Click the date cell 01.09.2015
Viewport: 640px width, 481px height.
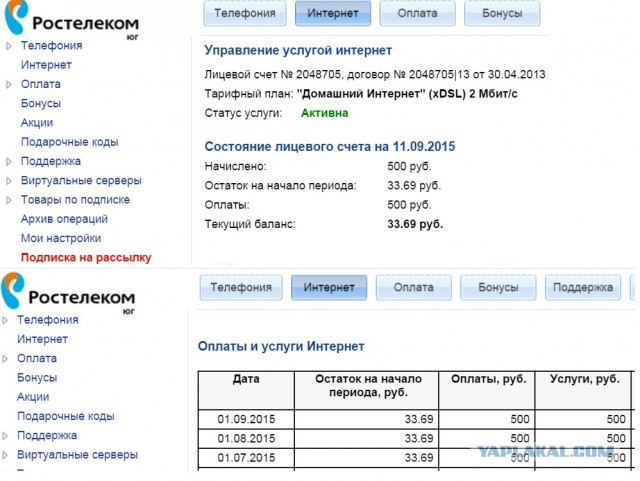point(246,419)
